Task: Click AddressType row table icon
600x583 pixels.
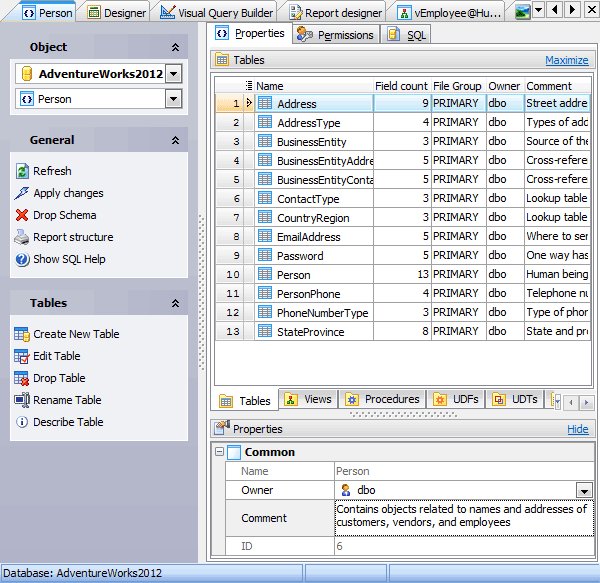Action: [x=265, y=122]
